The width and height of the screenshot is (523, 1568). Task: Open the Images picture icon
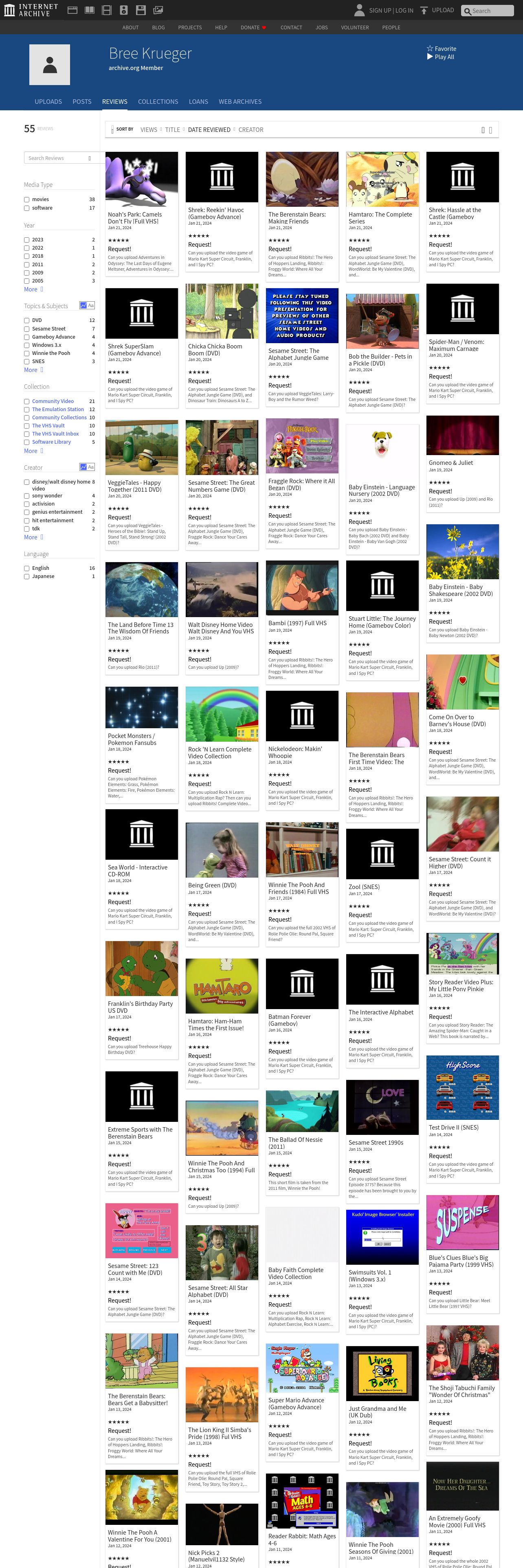pos(158,10)
